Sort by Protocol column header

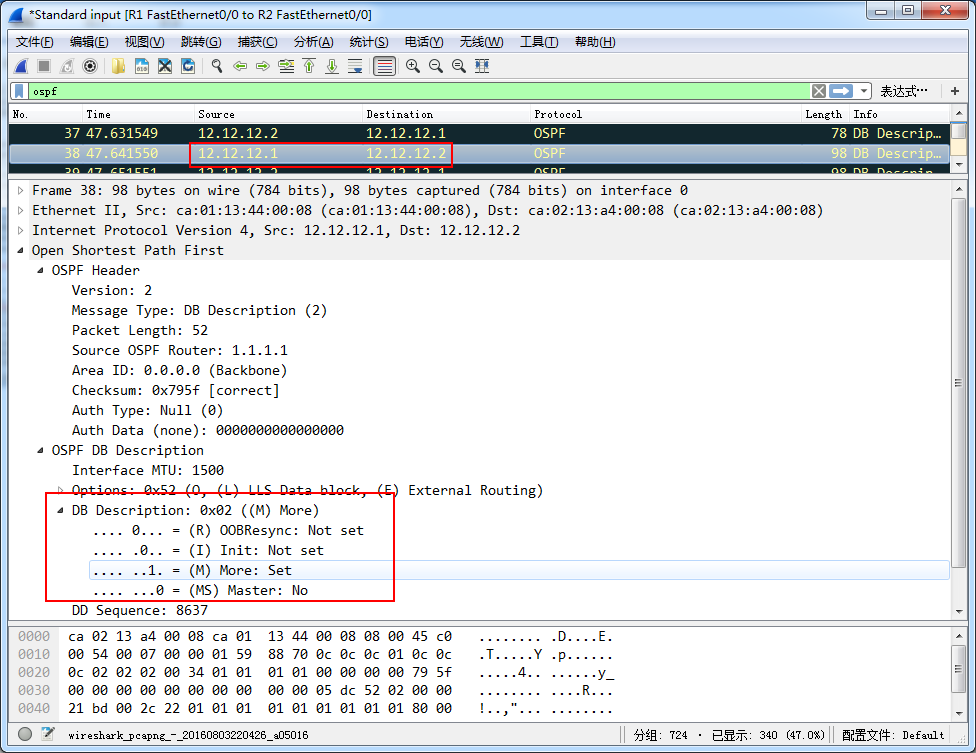[665, 115]
